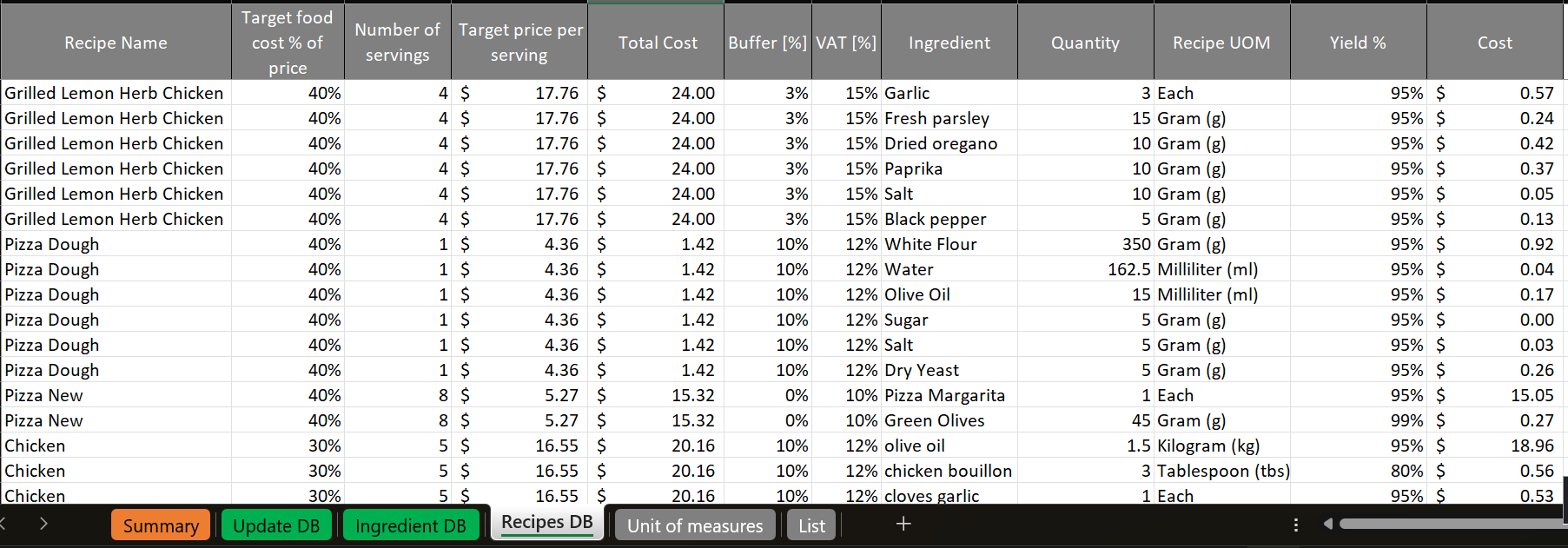Select the Unit of measures tab
The height and width of the screenshot is (548, 1568).
click(x=694, y=525)
